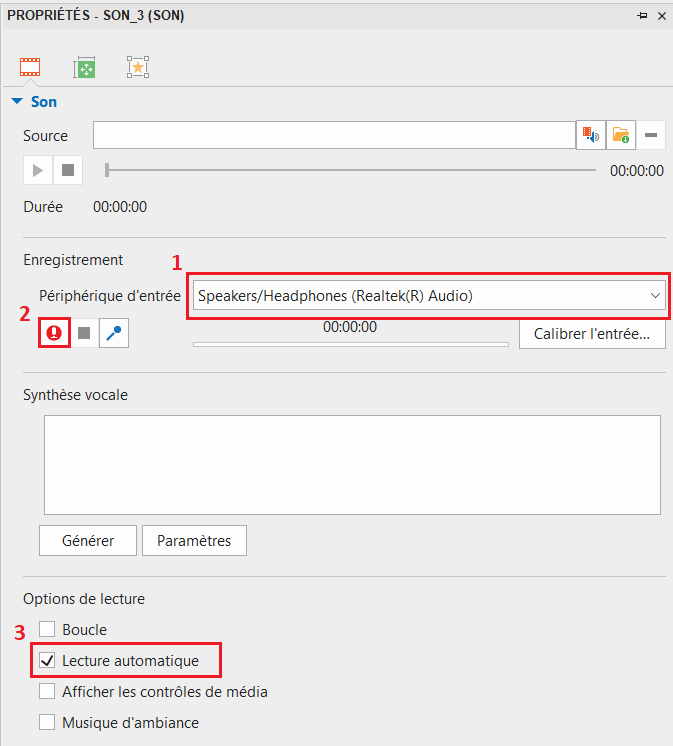
Task: Browse for a sound file with folder icon
Action: click(621, 135)
